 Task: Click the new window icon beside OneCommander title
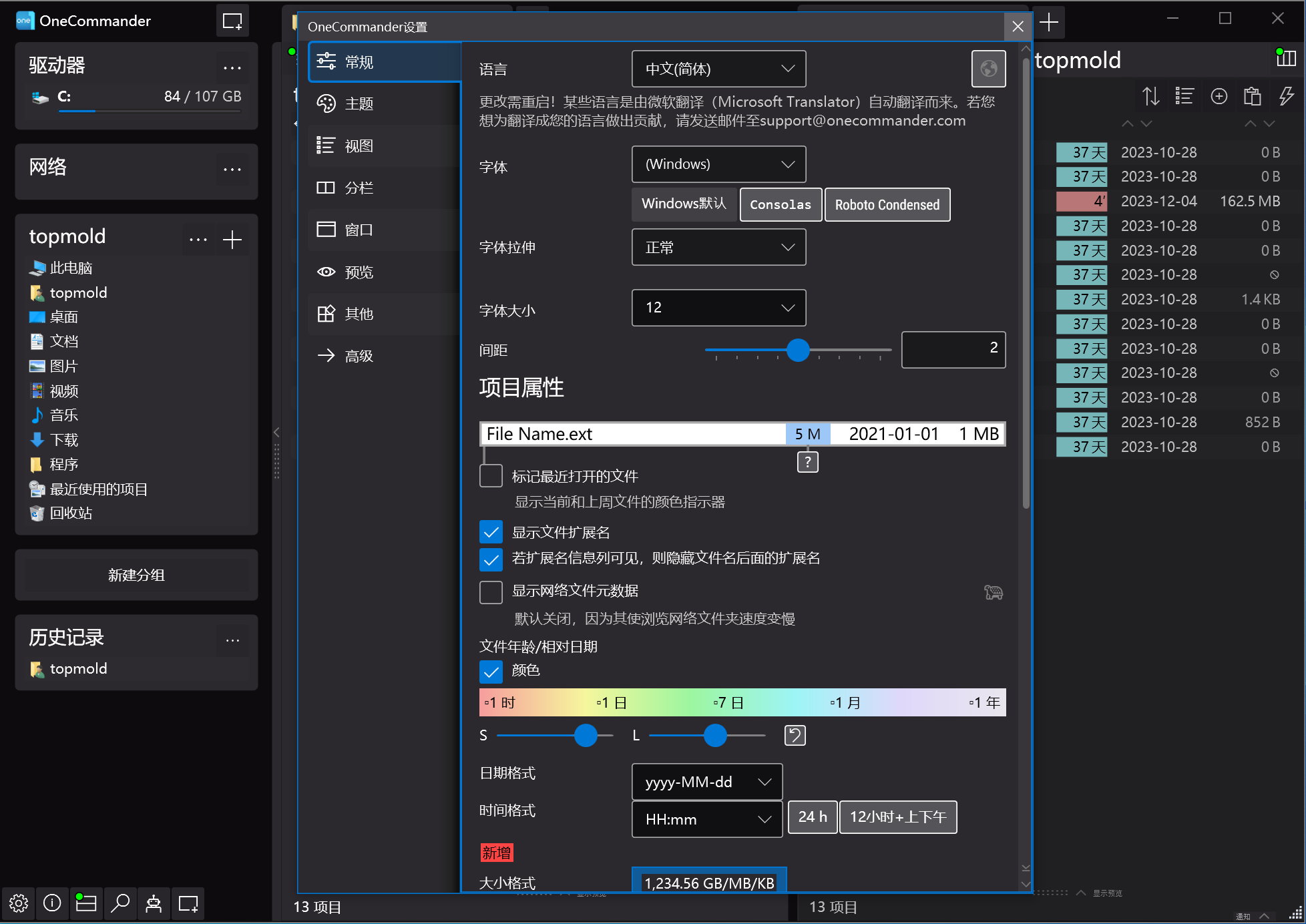click(232, 21)
